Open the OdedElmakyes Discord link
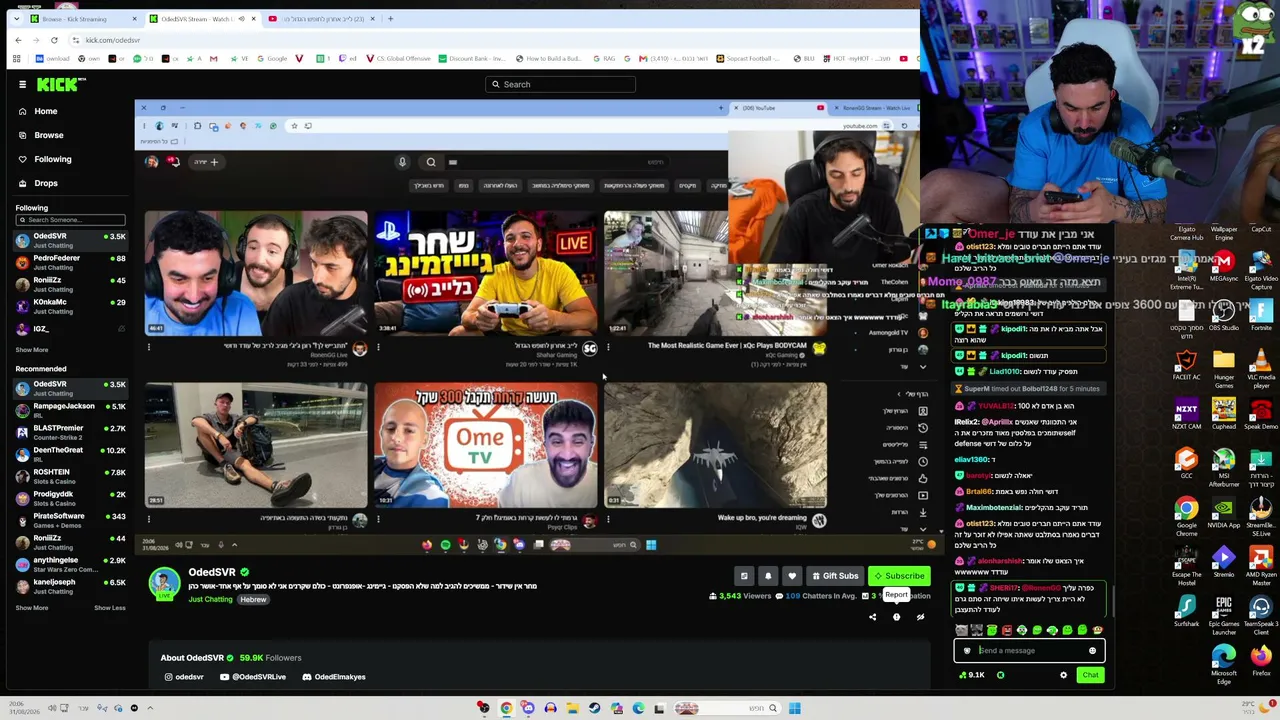 pyautogui.click(x=334, y=677)
